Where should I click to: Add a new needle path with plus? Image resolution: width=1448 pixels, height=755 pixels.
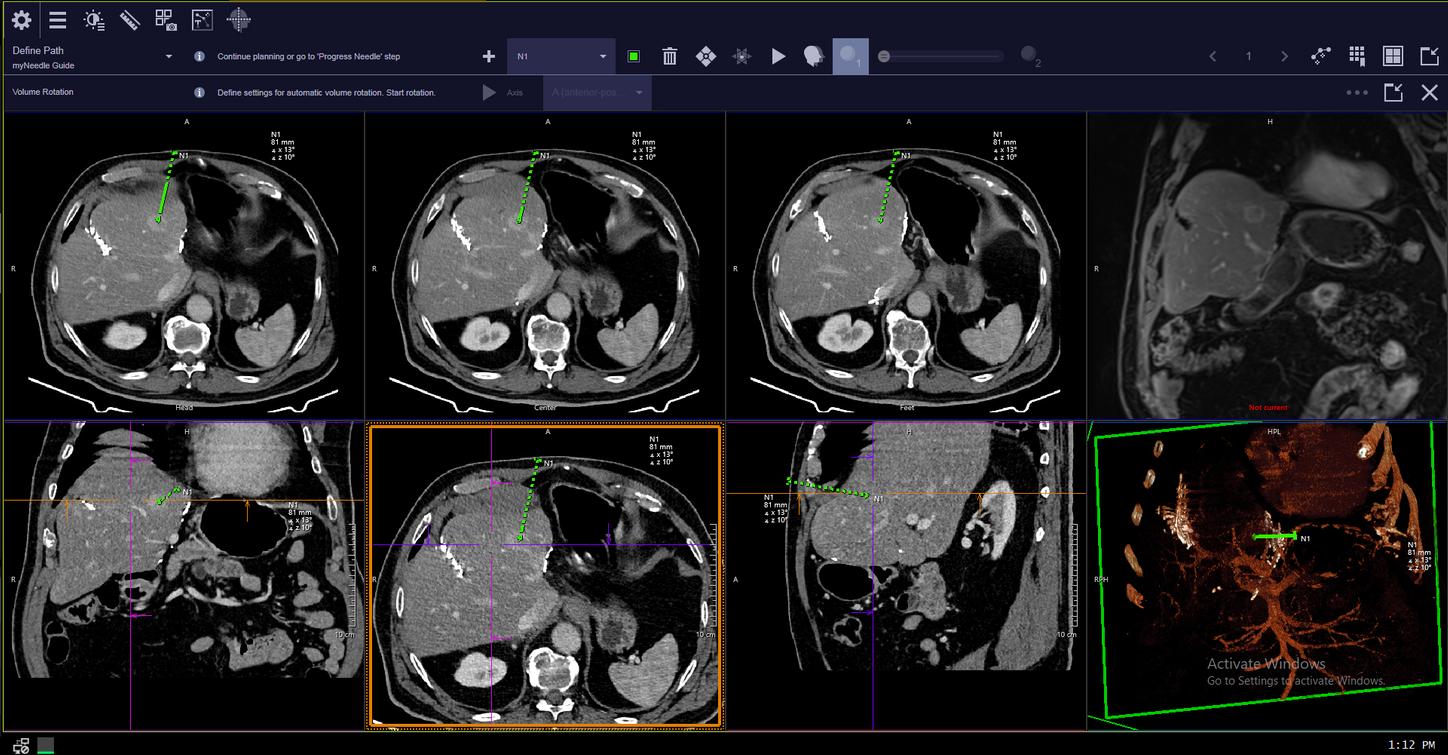pyautogui.click(x=488, y=57)
